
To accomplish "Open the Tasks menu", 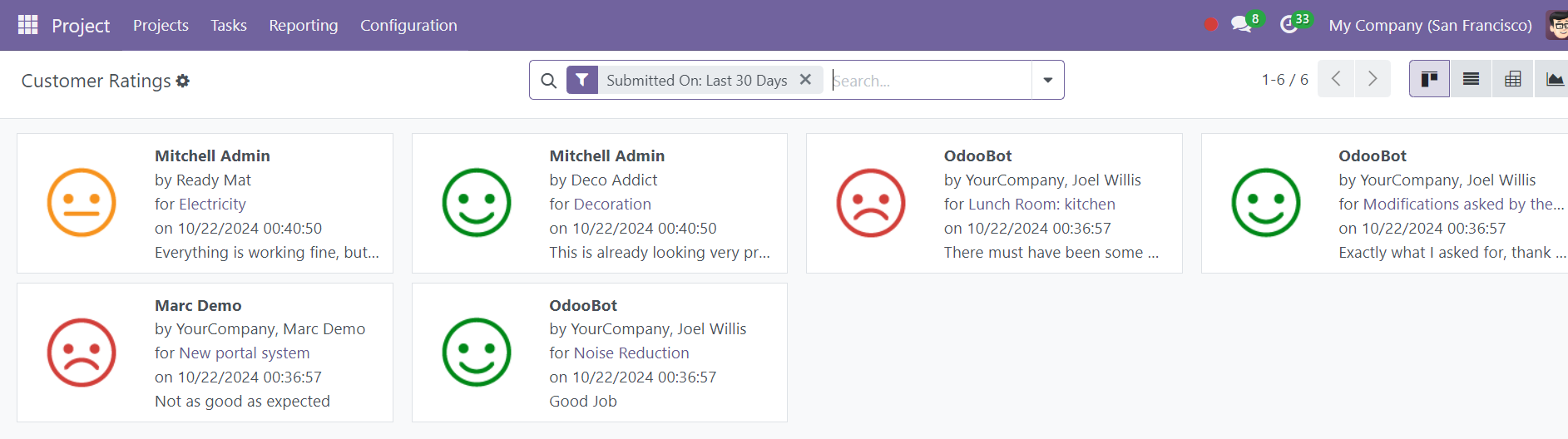I will click(x=229, y=25).
